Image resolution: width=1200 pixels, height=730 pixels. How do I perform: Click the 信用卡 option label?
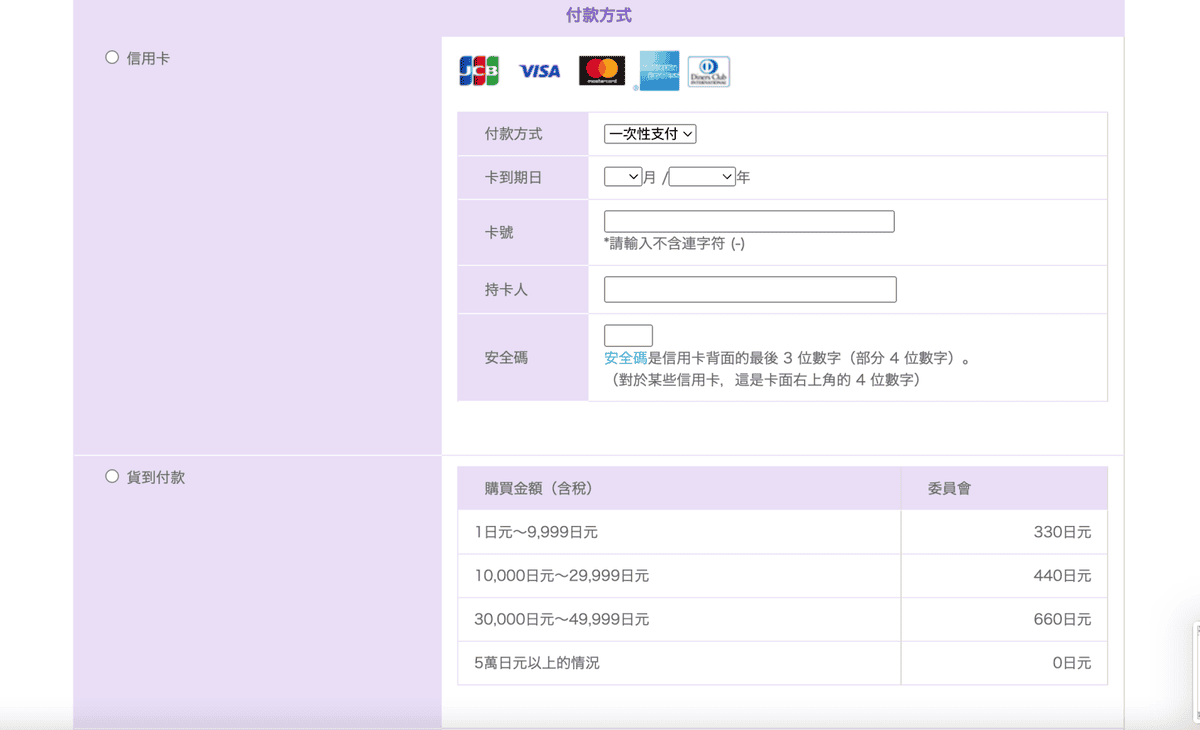(148, 58)
